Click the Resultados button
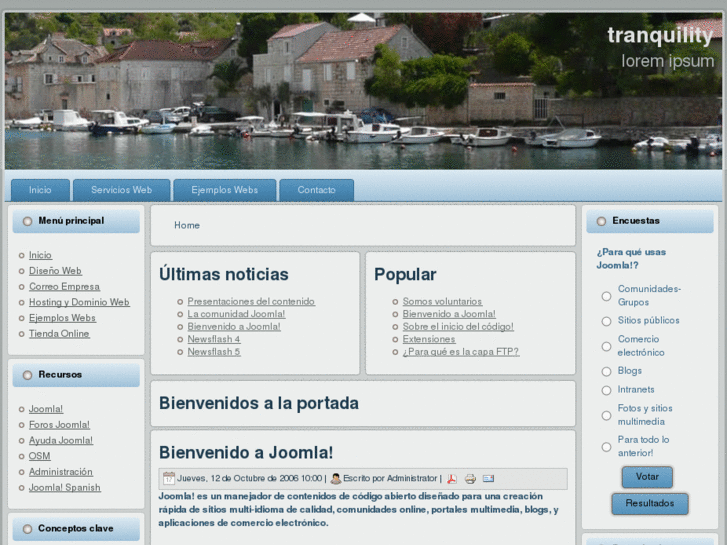This screenshot has height=545, width=727. tap(650, 503)
